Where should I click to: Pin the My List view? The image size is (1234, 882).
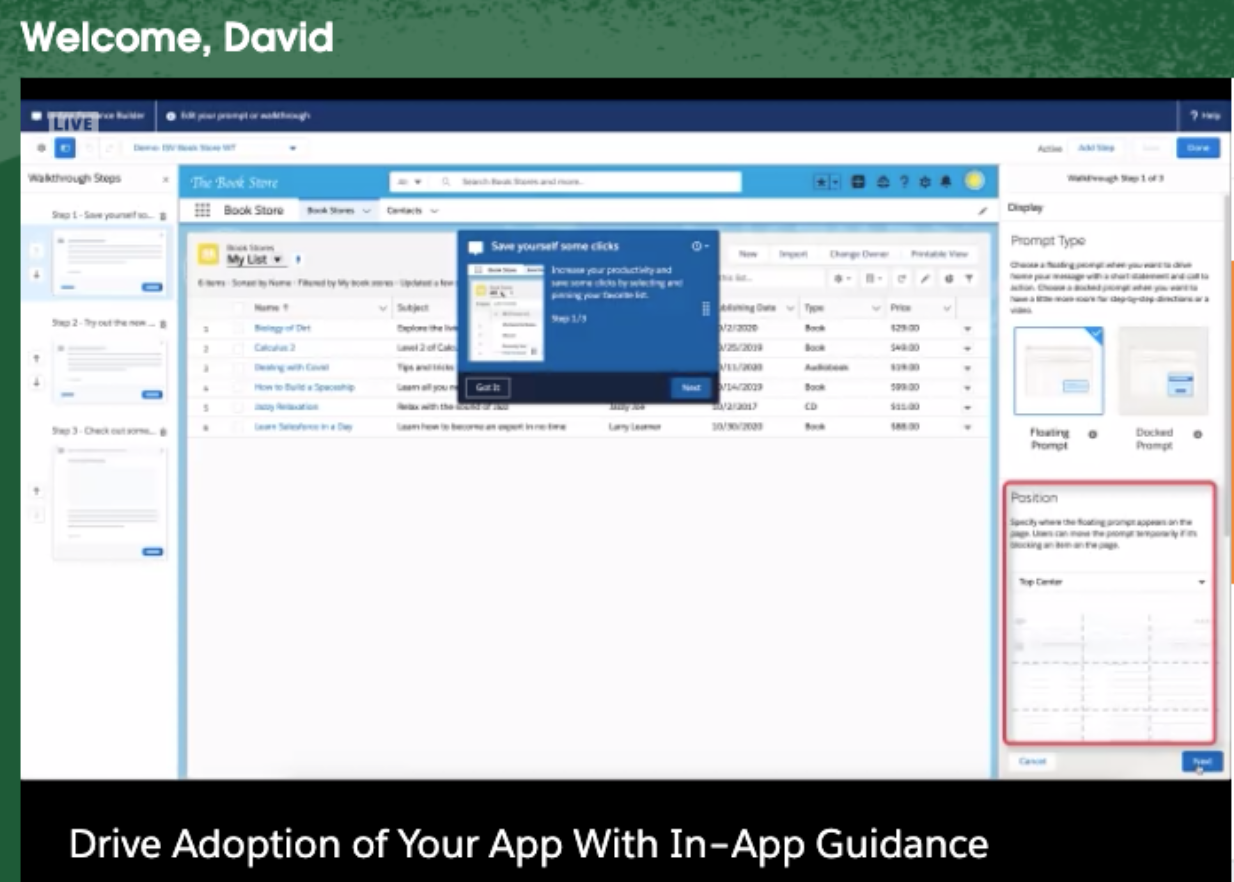(298, 260)
